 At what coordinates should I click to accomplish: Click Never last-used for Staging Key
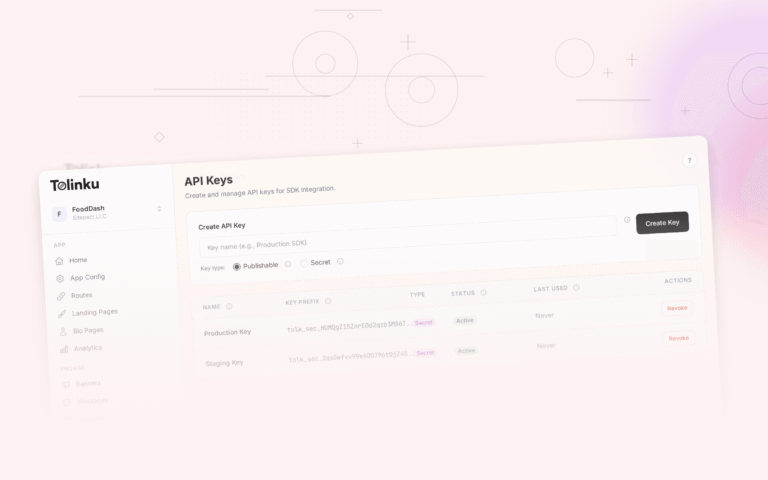tap(546, 346)
